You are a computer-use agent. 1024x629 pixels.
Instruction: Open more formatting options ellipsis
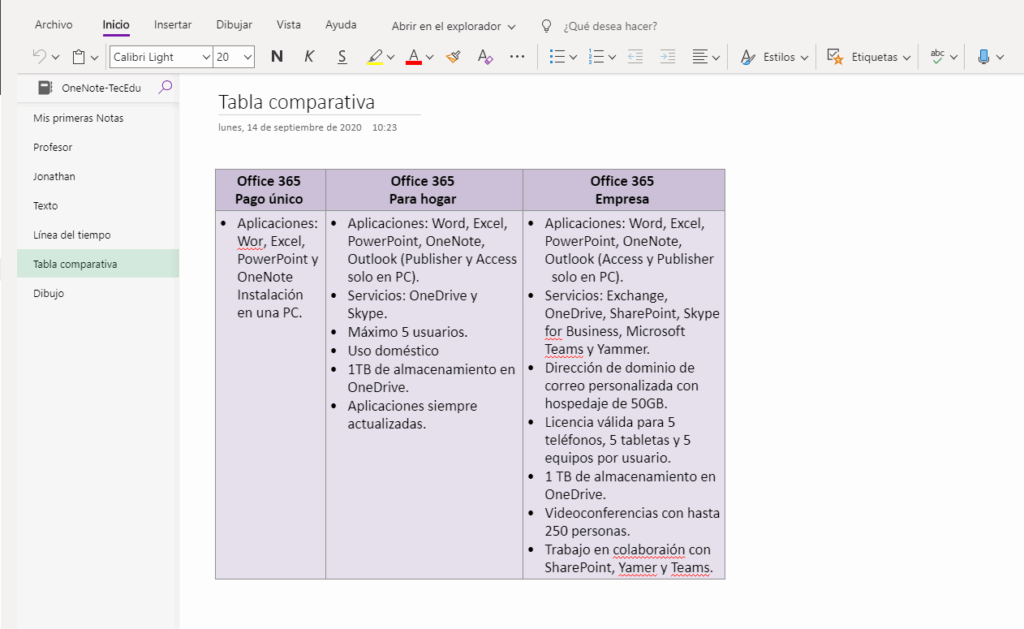[517, 57]
